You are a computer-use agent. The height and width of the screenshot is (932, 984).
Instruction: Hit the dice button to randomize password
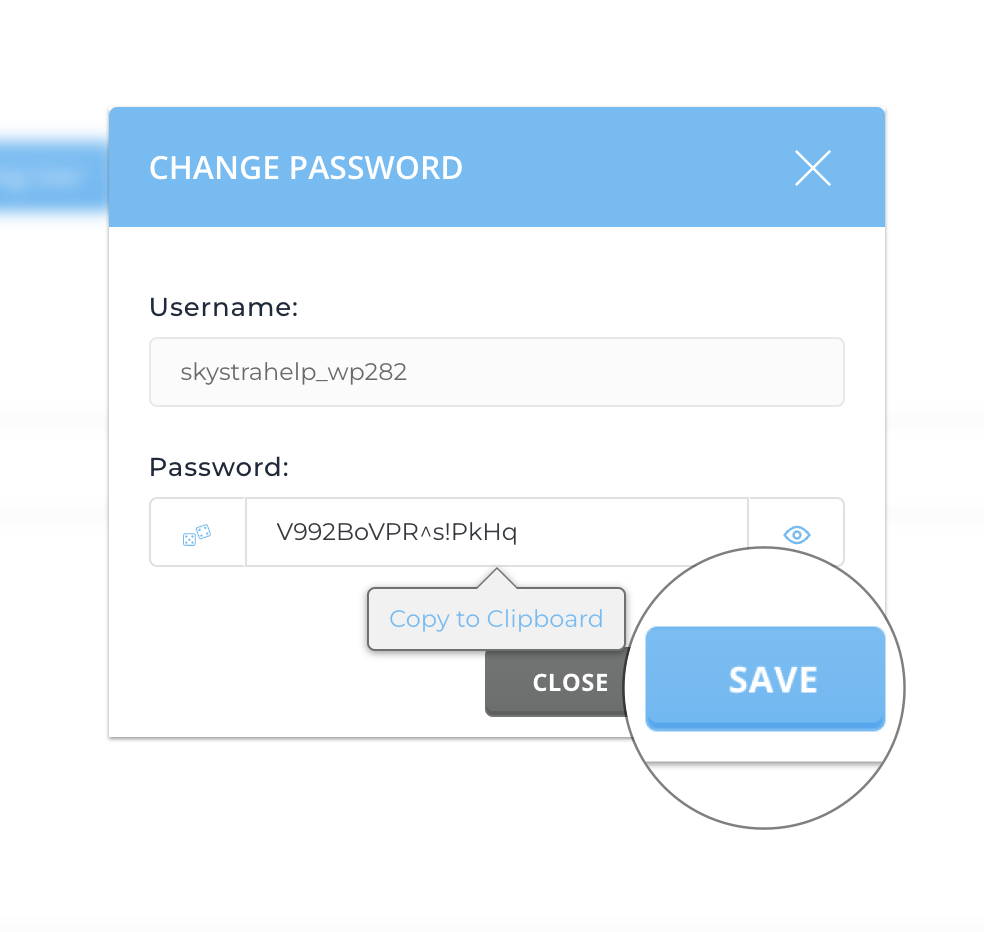(x=197, y=534)
